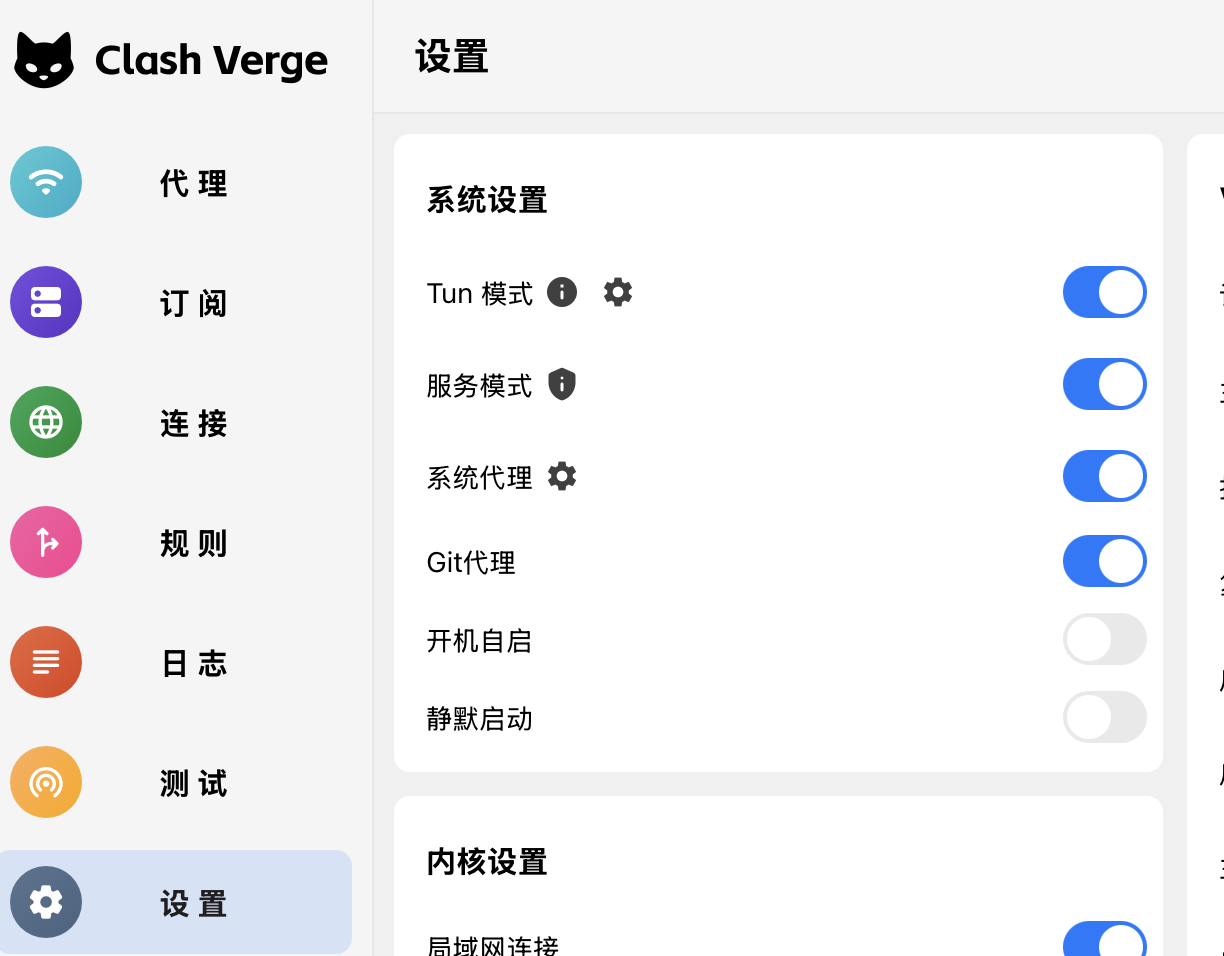Click the Tun 模式 info icon
The image size is (1224, 956).
pos(562,293)
